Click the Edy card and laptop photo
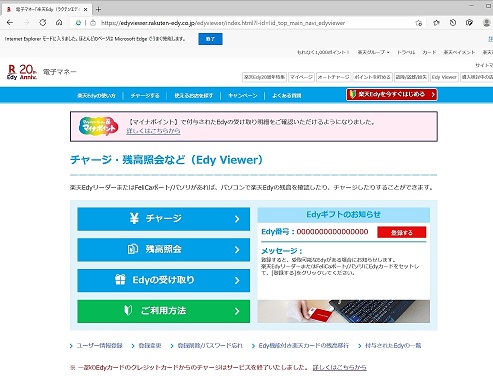Viewport: 493px width, 376px height. click(x=343, y=311)
